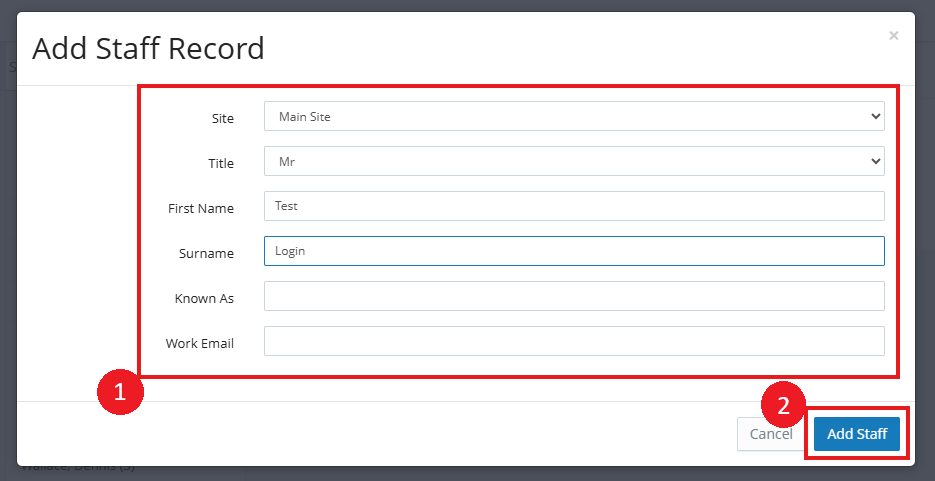Click the chevron arrow of Title selector
This screenshot has height=481, width=935.
pos(875,161)
